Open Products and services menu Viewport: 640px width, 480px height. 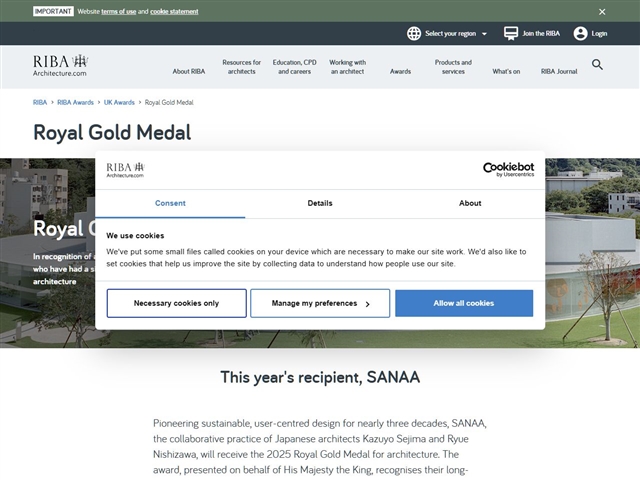[453, 67]
